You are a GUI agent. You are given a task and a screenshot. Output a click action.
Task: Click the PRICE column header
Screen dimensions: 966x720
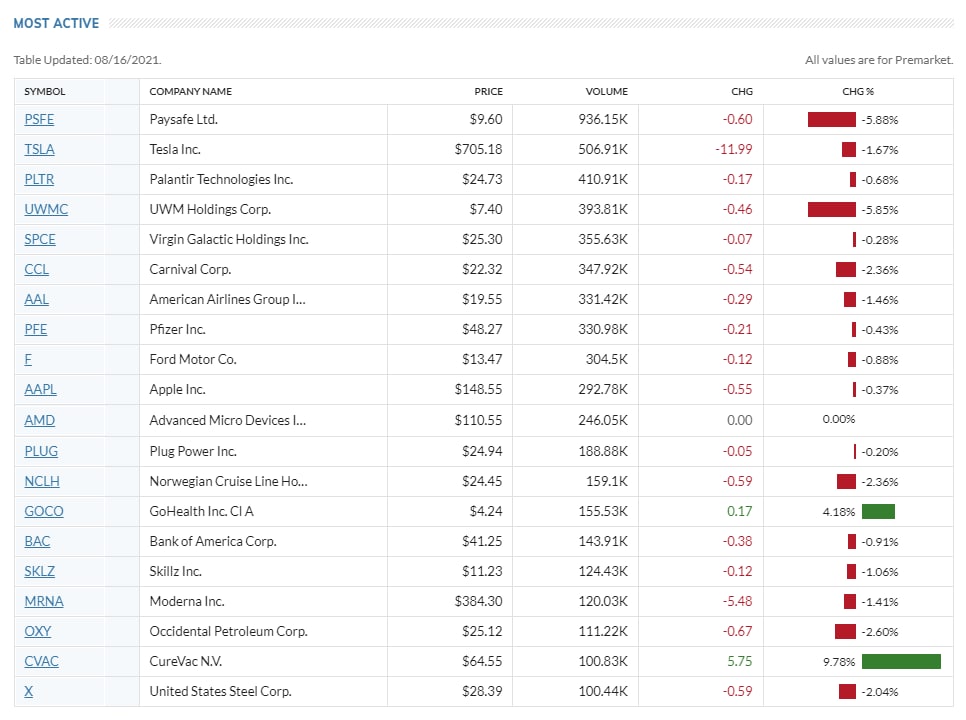point(489,92)
